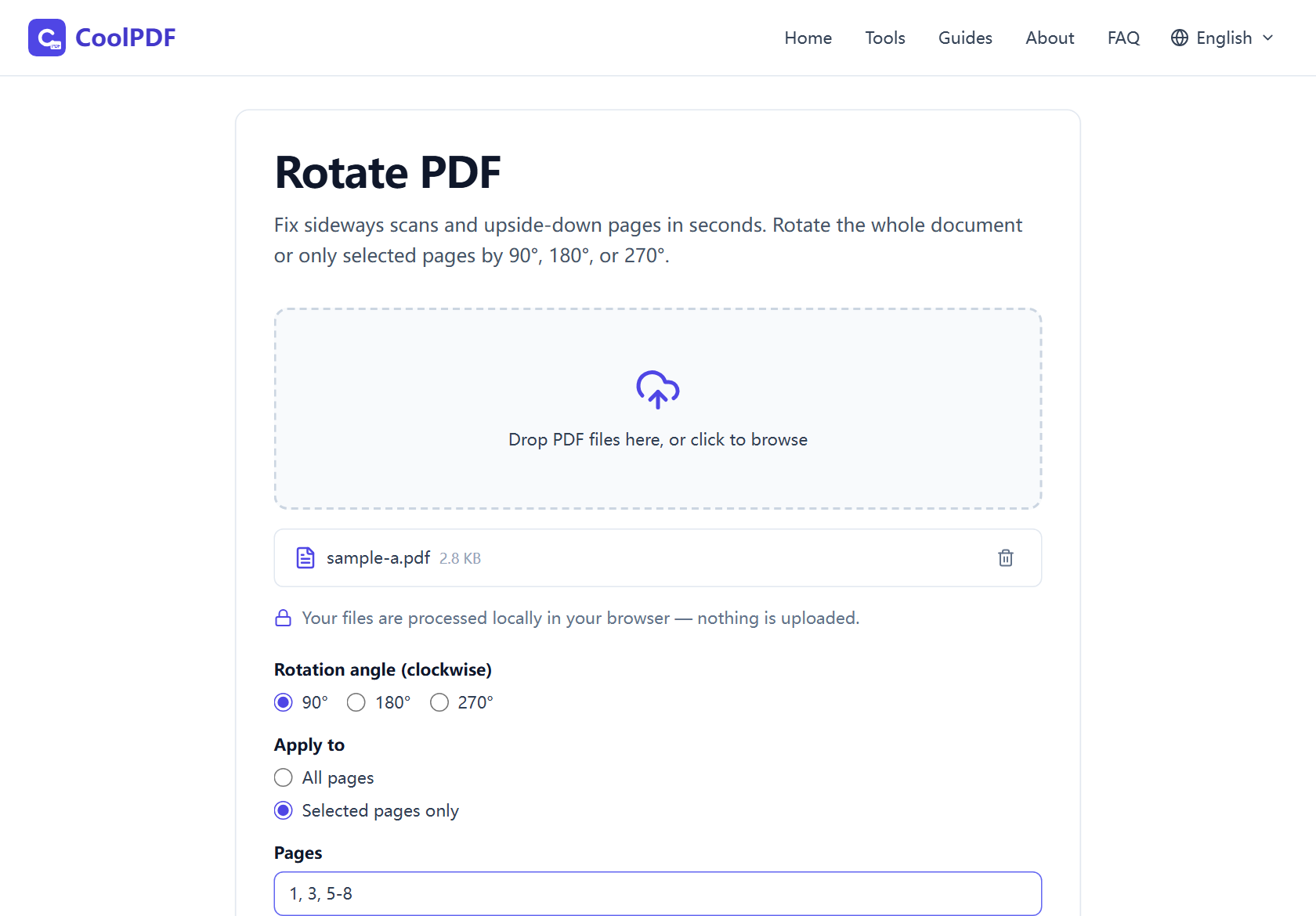Open the About page
The width and height of the screenshot is (1316, 916).
click(x=1050, y=38)
